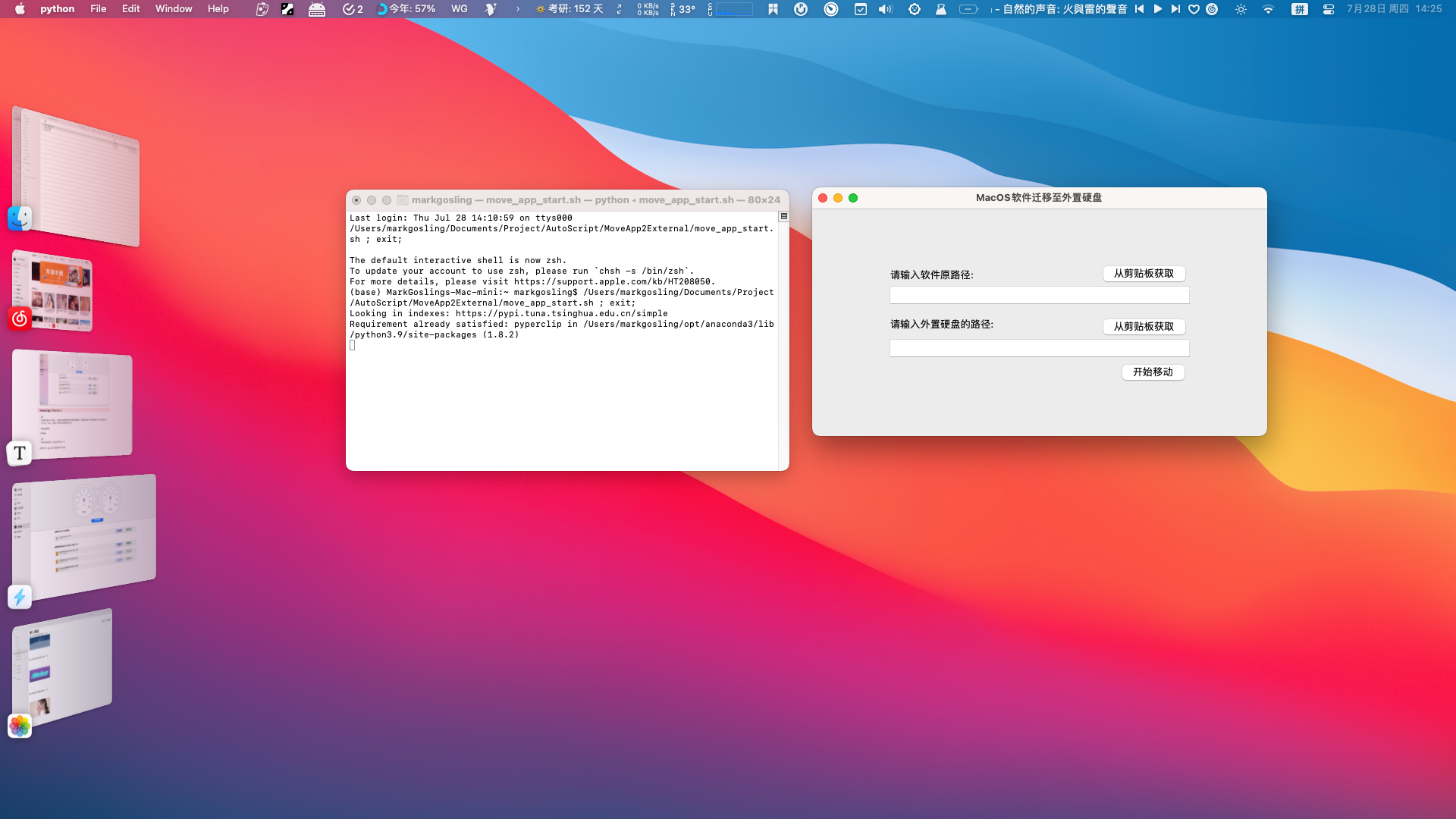Click the Finder app icon in Stage Manager
The width and height of the screenshot is (1456, 819).
(x=20, y=218)
